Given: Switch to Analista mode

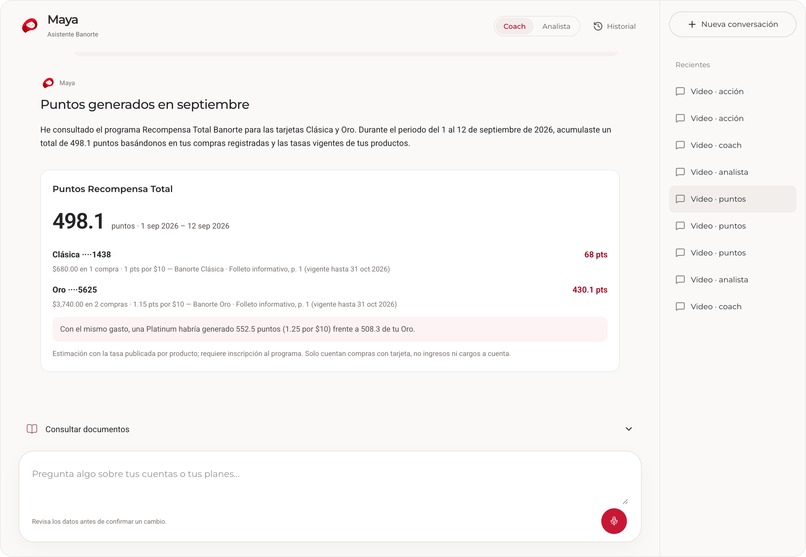Looking at the screenshot, I should (556, 26).
